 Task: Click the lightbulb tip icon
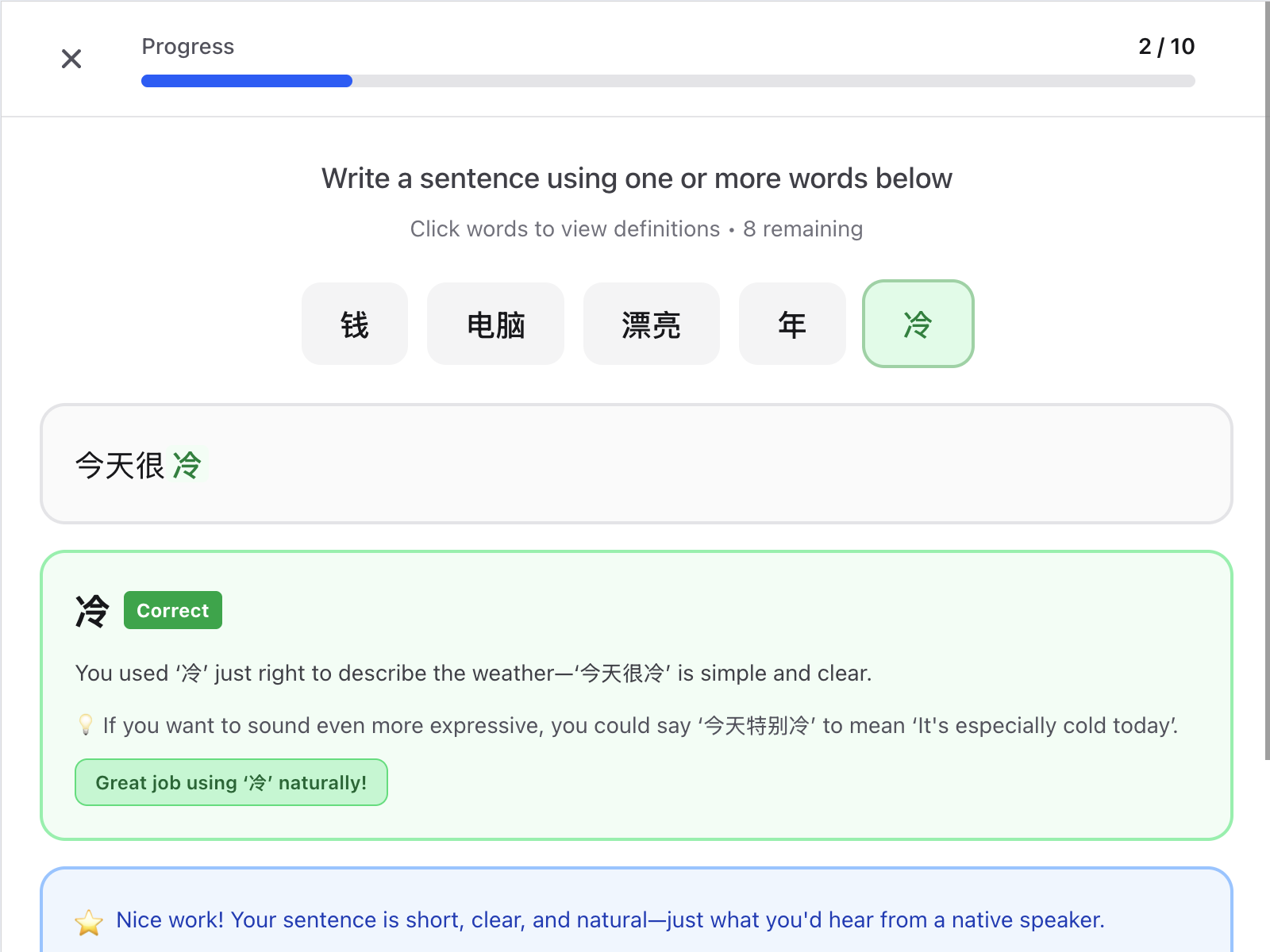86,725
